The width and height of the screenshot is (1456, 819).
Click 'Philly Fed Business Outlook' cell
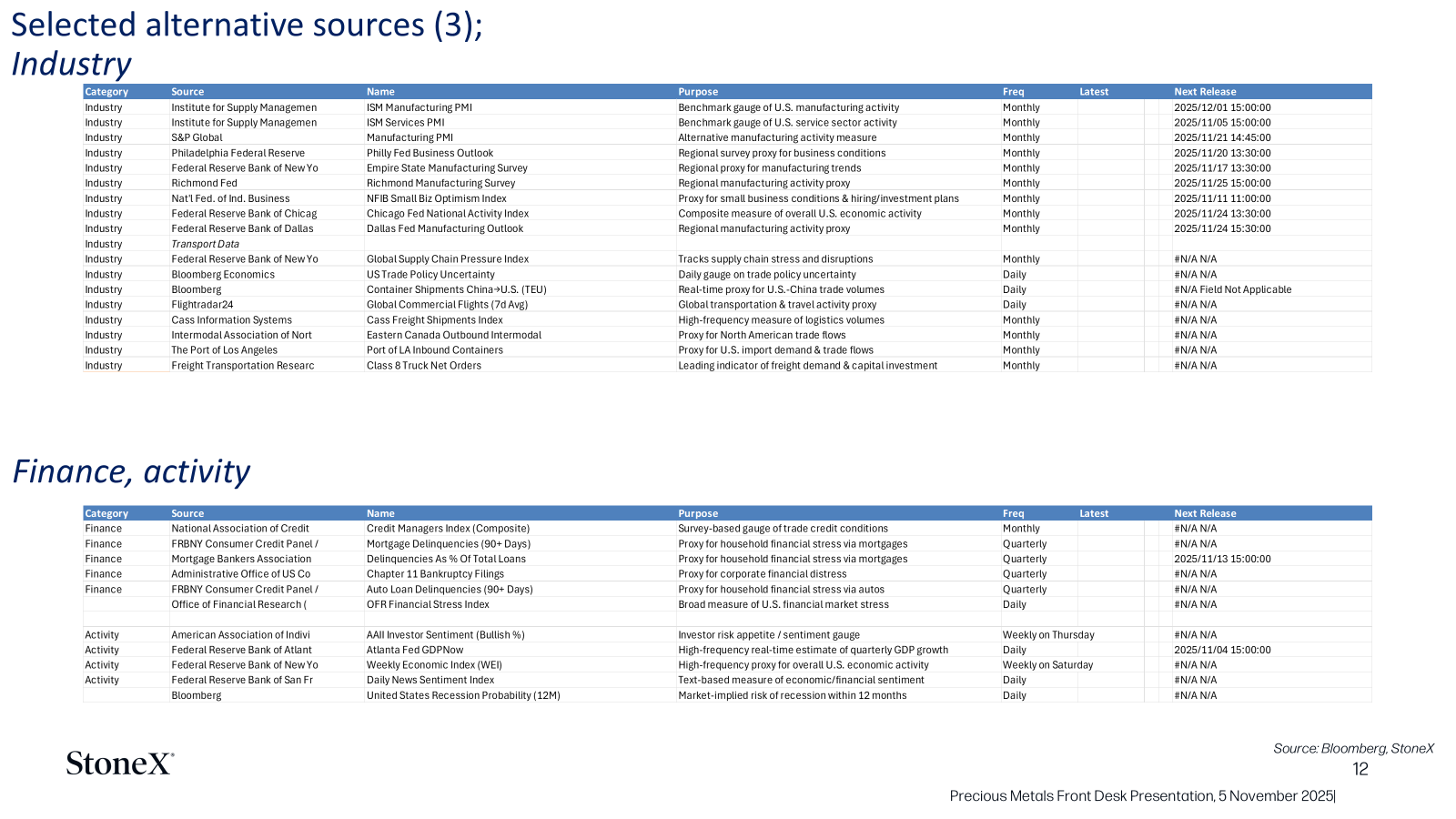tap(430, 153)
